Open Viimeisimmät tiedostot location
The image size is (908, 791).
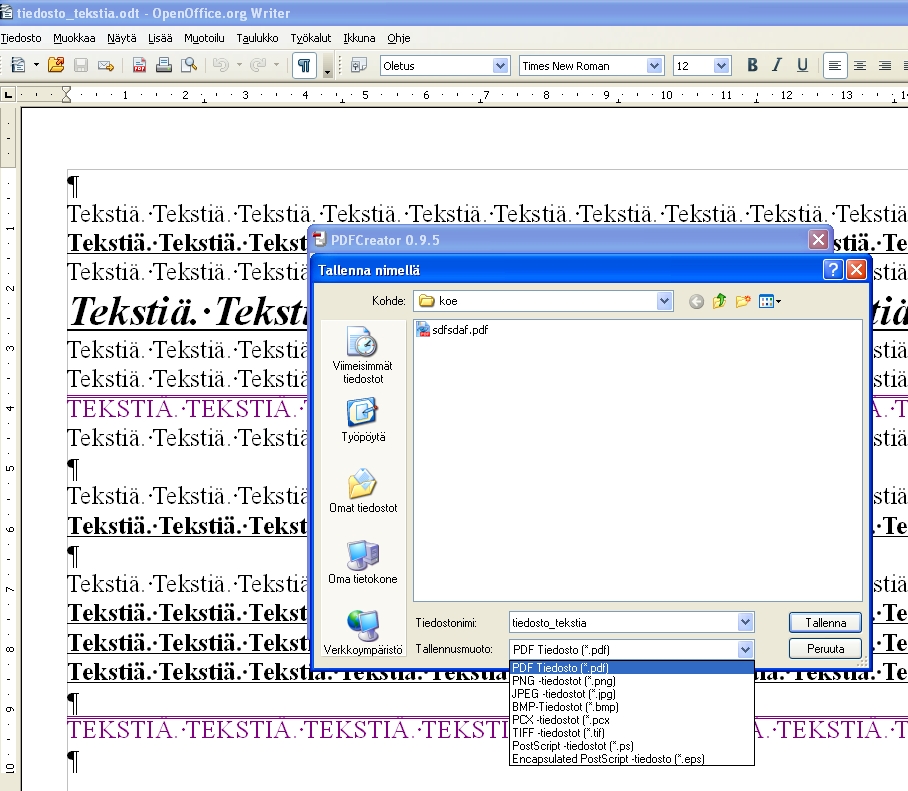click(362, 354)
